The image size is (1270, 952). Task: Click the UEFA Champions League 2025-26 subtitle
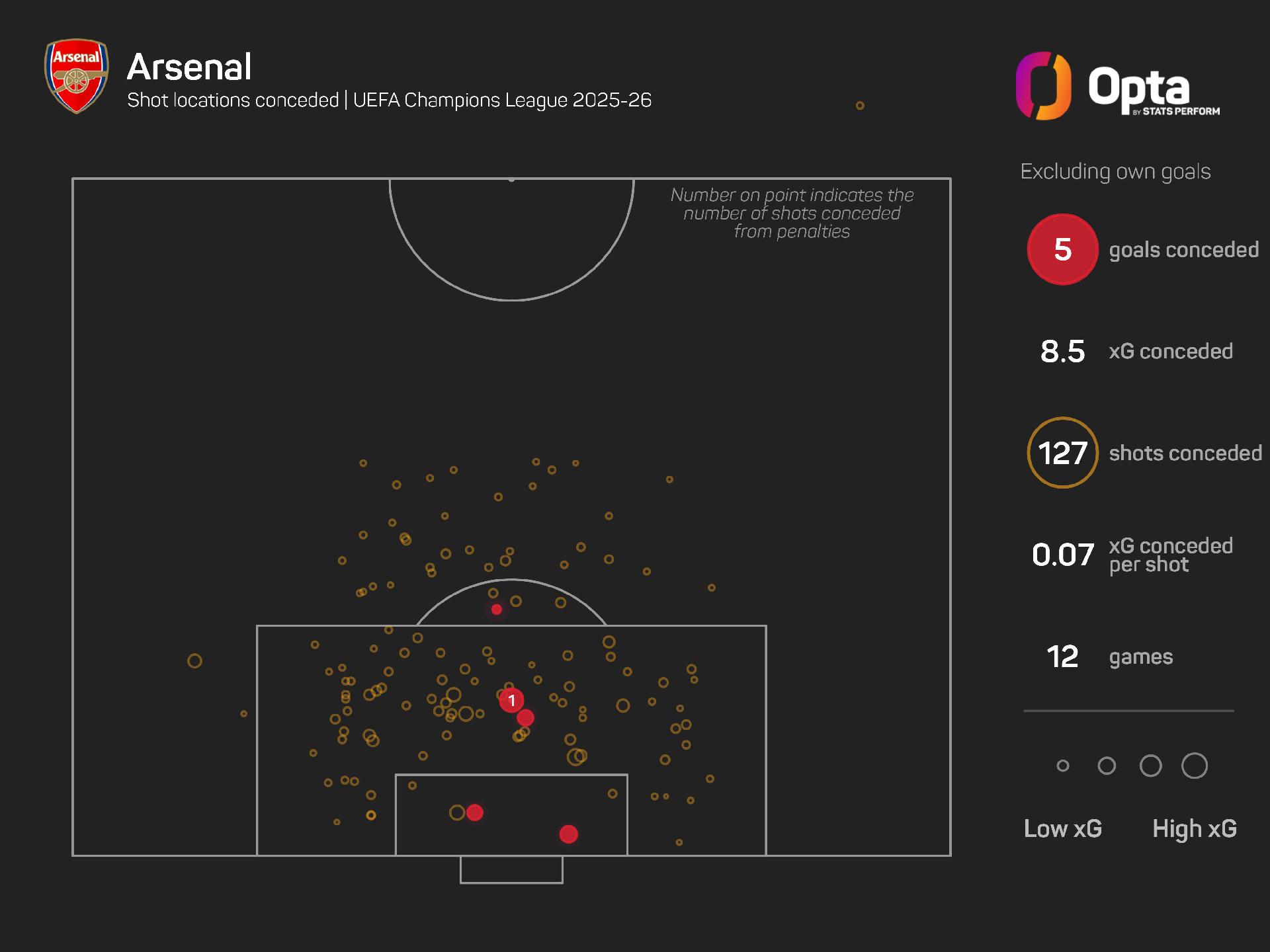click(502, 100)
